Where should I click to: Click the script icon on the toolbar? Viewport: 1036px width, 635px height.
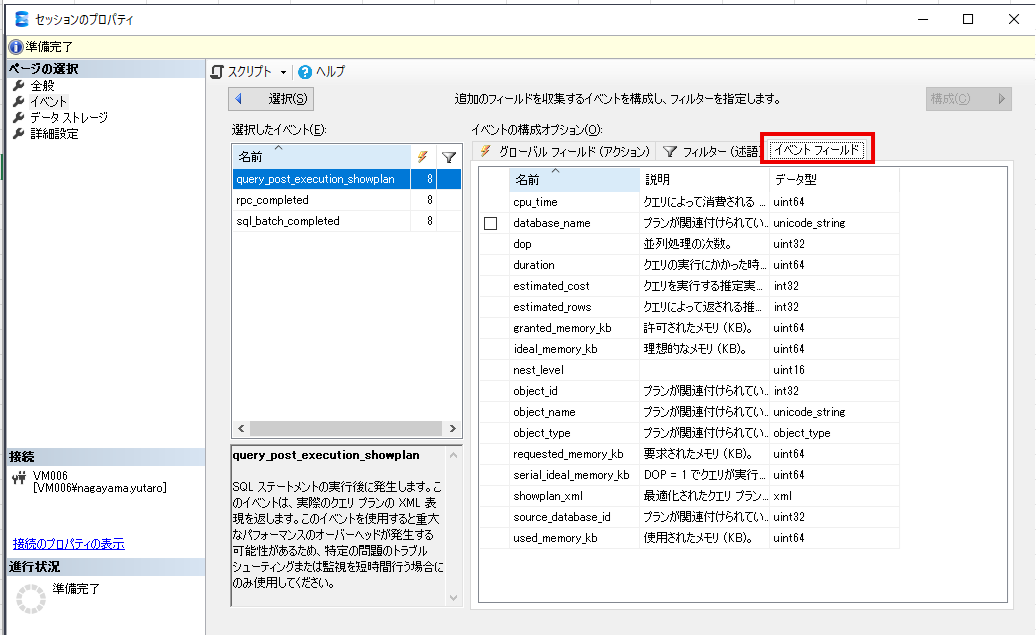216,71
